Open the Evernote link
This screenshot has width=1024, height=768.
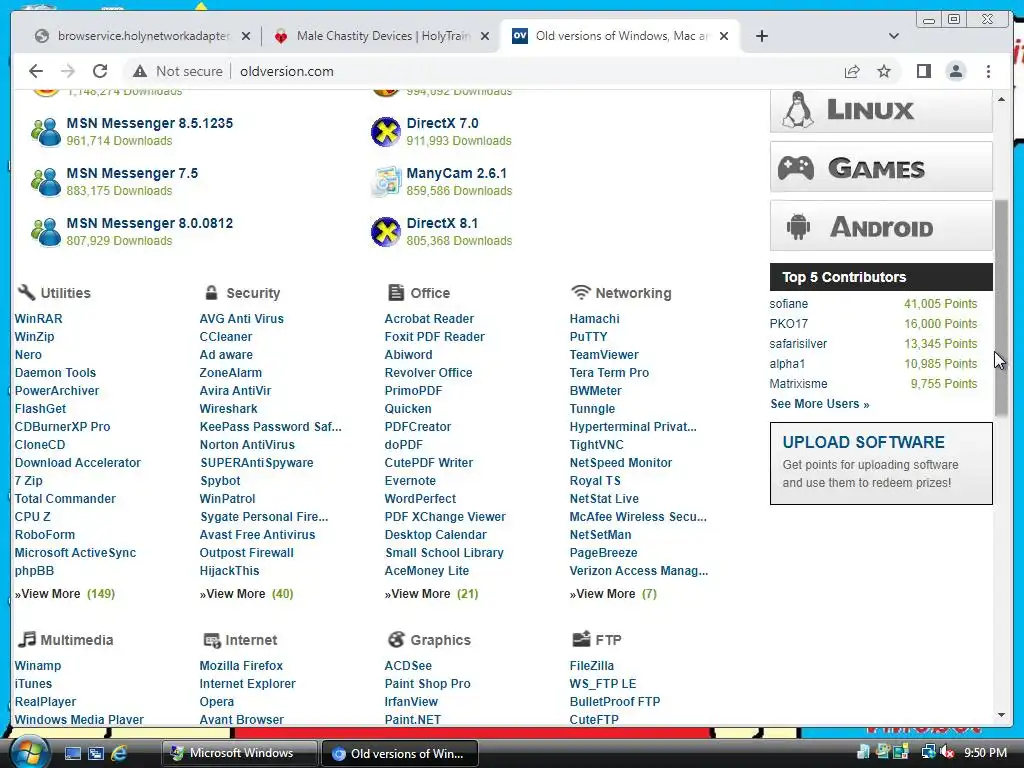click(x=410, y=481)
